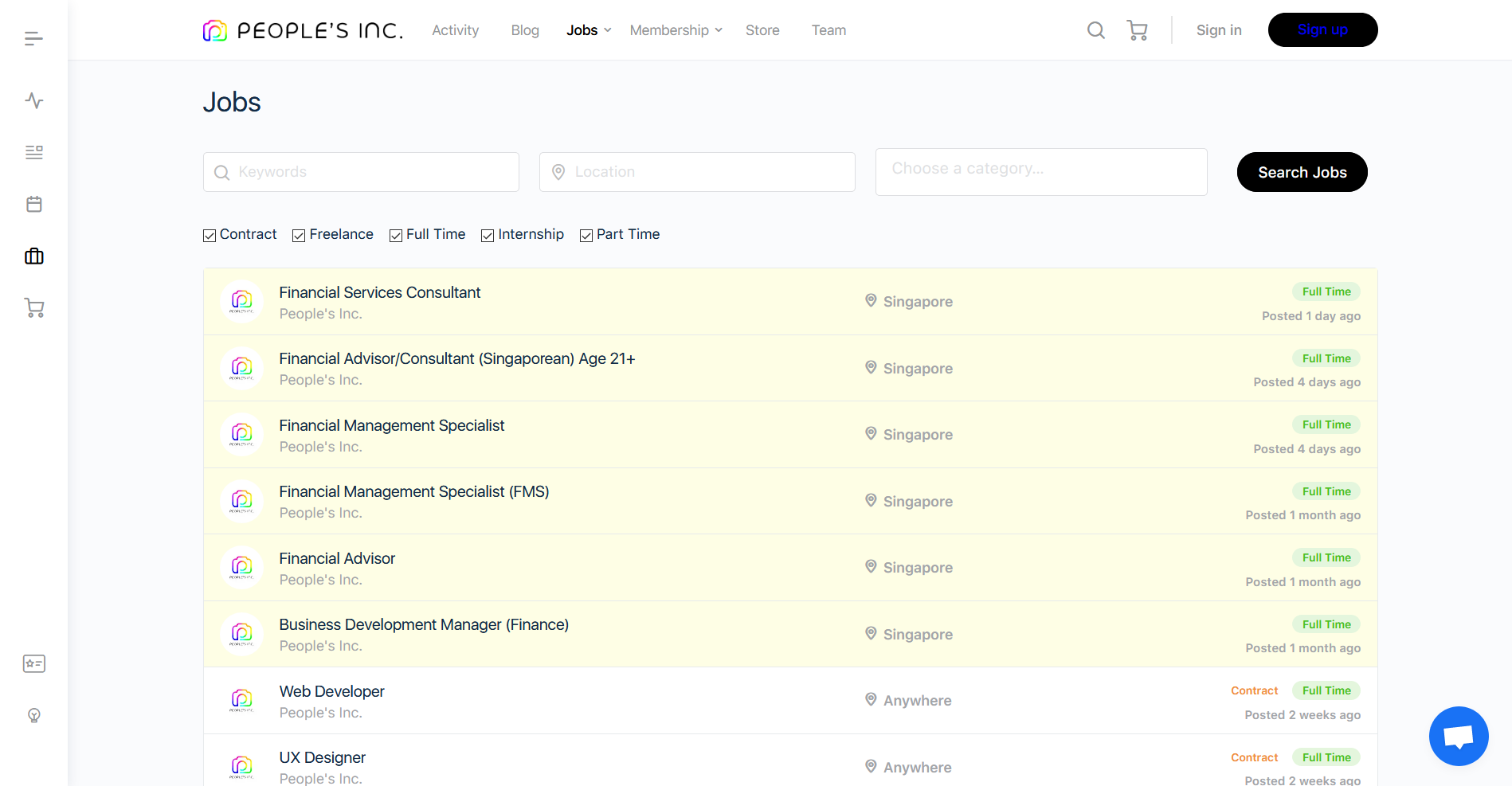Open the Activity pulse icon in sidebar
This screenshot has width=1512, height=786.
coord(33,100)
